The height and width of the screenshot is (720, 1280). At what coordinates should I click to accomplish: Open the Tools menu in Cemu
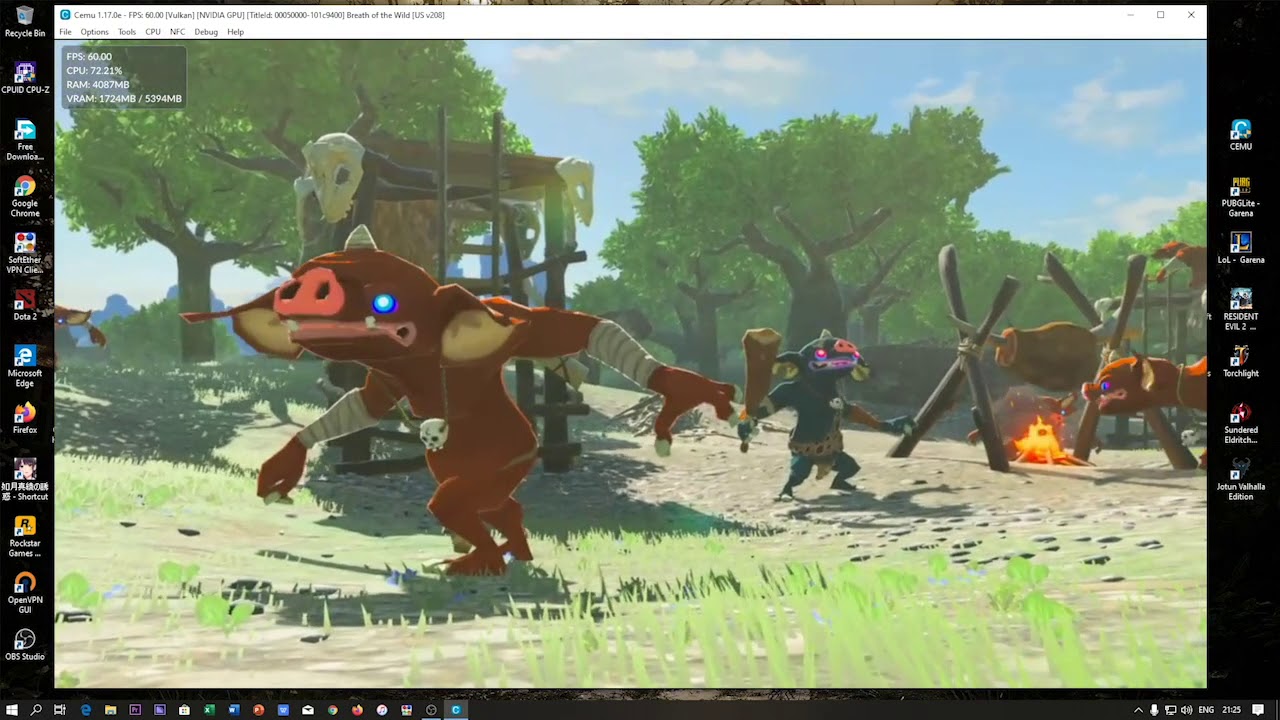(127, 32)
